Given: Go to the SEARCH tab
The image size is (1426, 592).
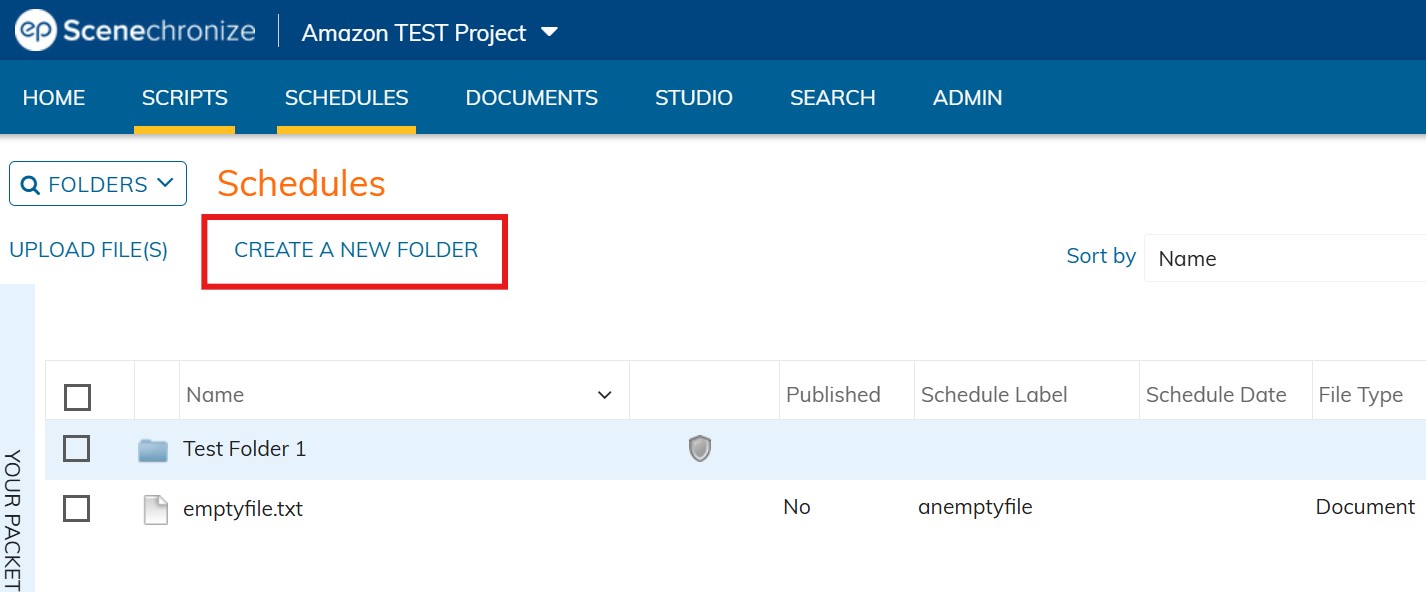Looking at the screenshot, I should 833,98.
